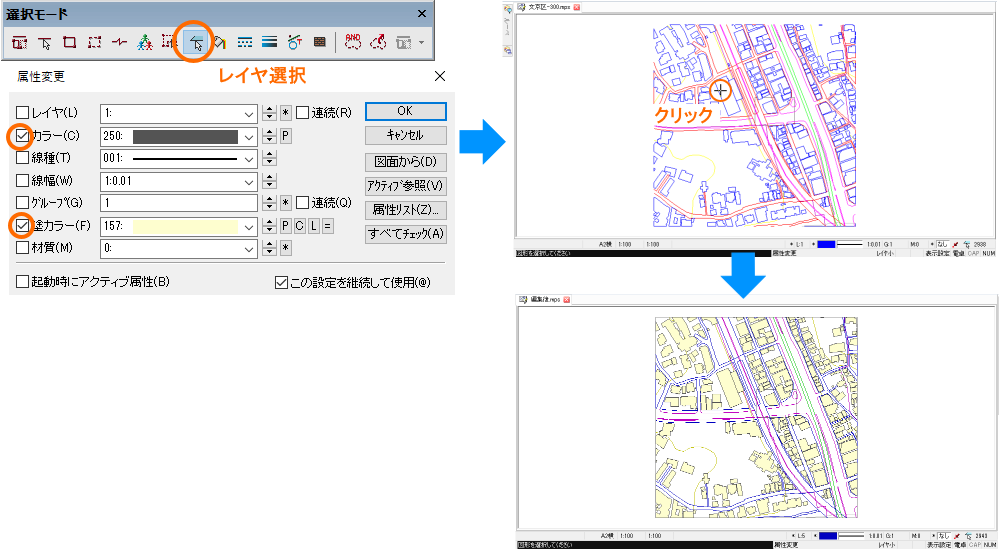Screen dimensions: 1000x550
Task: Uncheck この設定を継続して使用(@) checkbox
Action: 281,282
